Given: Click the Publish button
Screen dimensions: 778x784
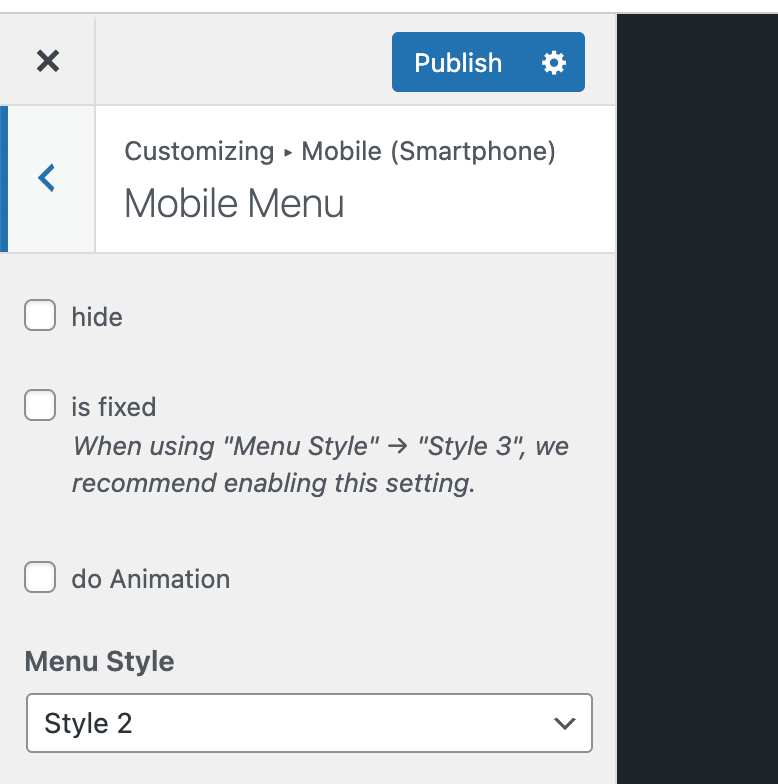Looking at the screenshot, I should [x=458, y=63].
